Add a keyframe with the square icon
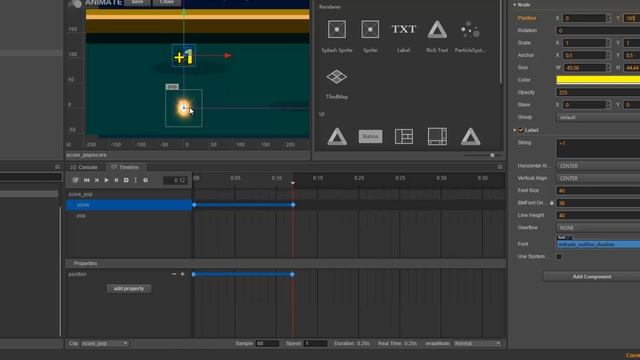 coord(126,180)
